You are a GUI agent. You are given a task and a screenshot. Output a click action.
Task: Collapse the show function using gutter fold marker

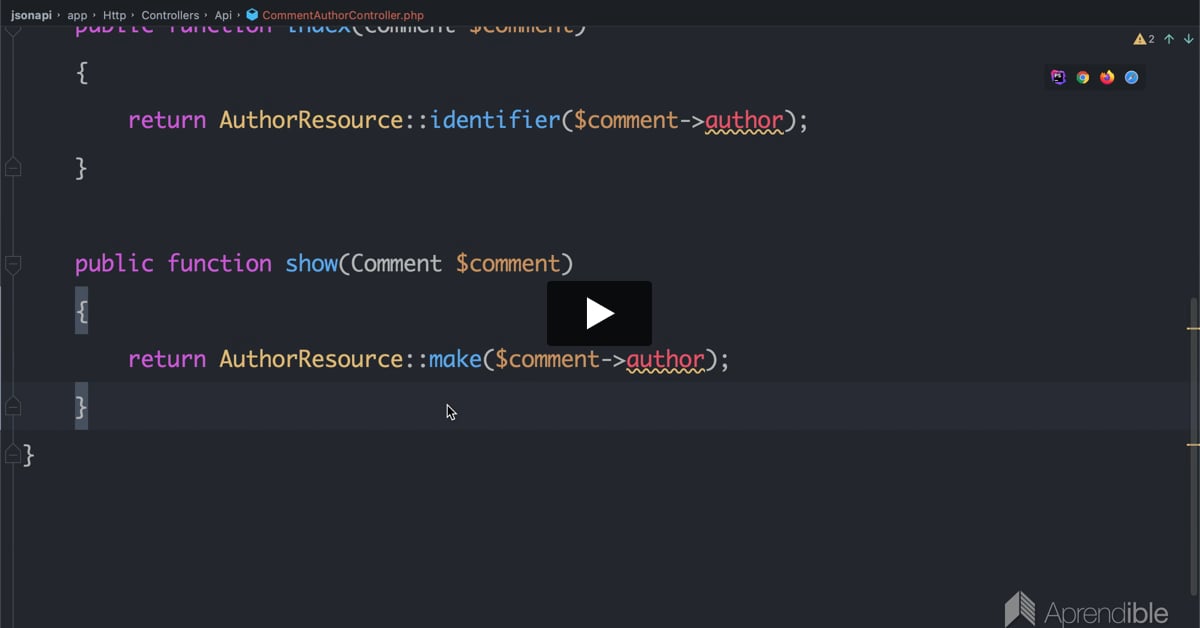(x=13, y=265)
